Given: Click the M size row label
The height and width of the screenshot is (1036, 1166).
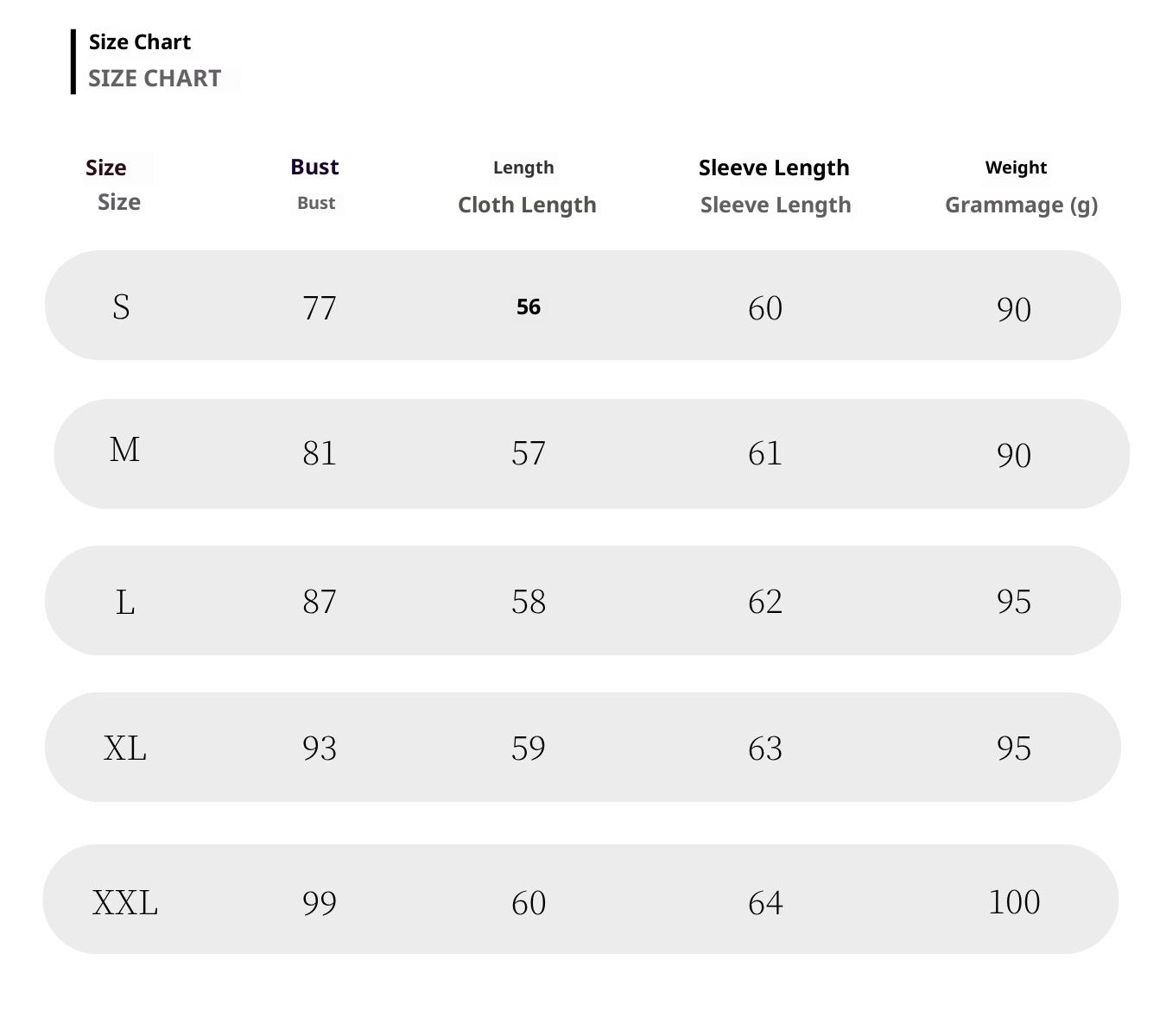Looking at the screenshot, I should click(x=124, y=450).
